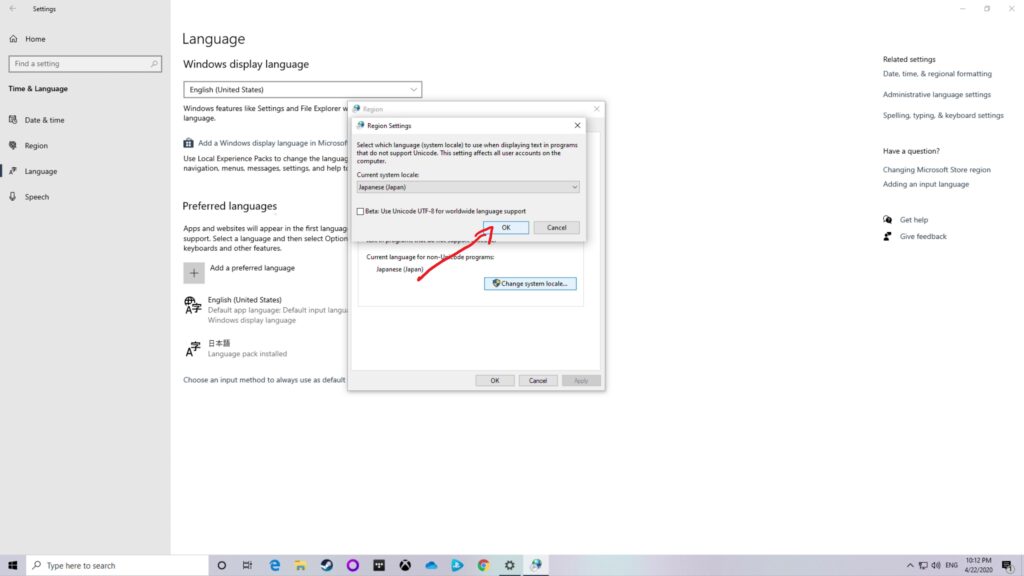Open Administrative language settings link

click(936, 95)
